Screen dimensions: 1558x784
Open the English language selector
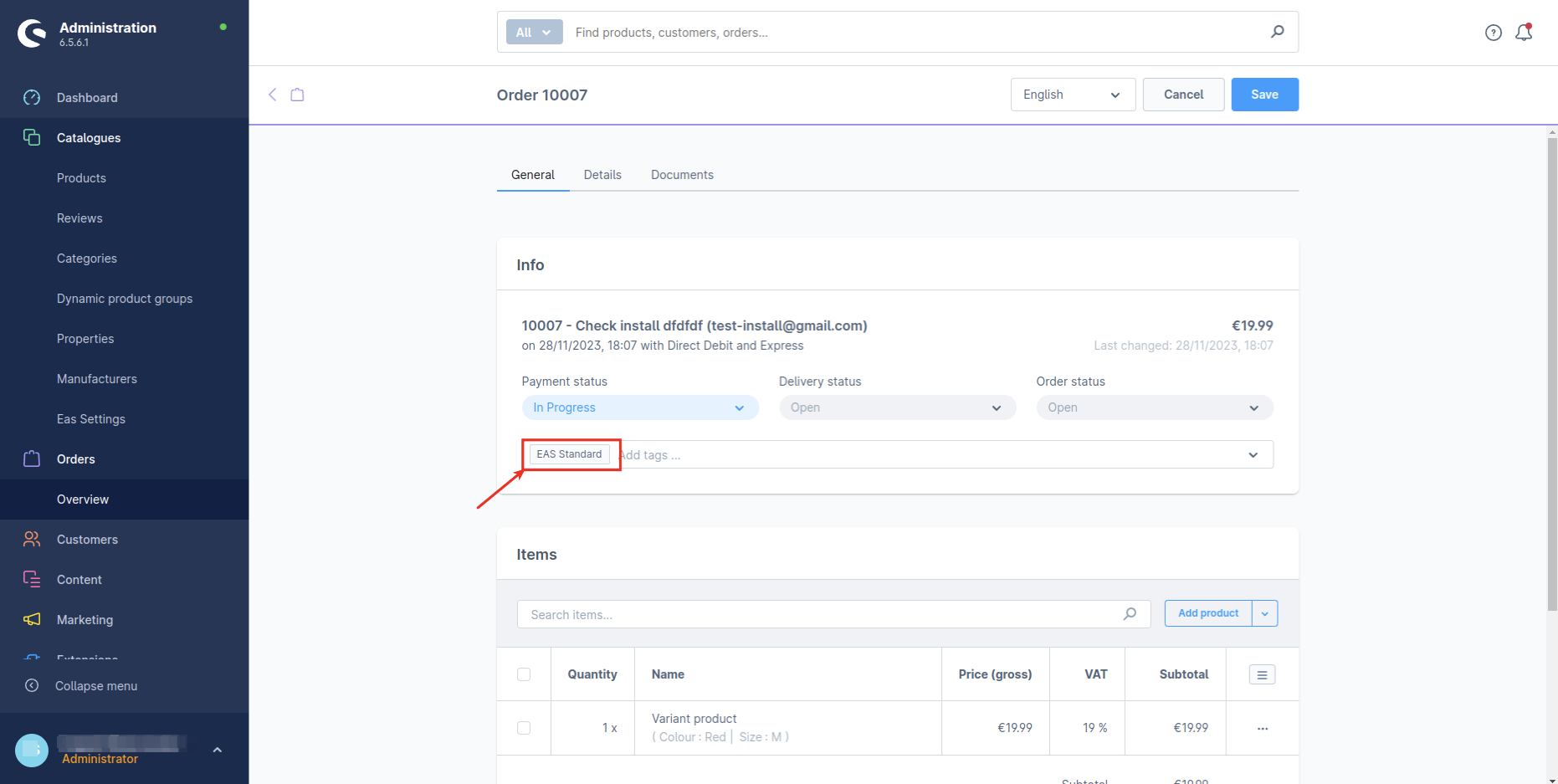[1072, 95]
